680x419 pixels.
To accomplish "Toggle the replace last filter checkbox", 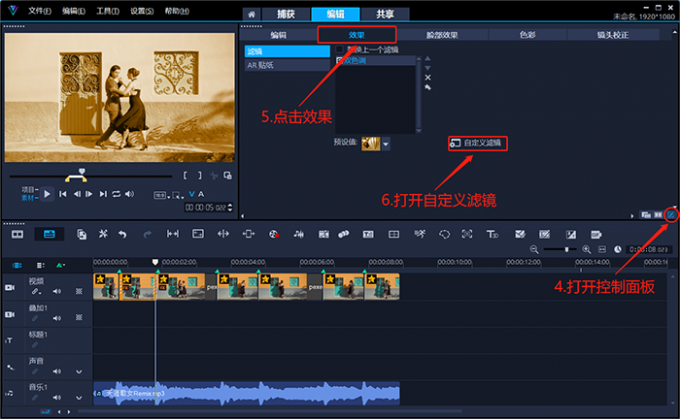I will pos(340,49).
